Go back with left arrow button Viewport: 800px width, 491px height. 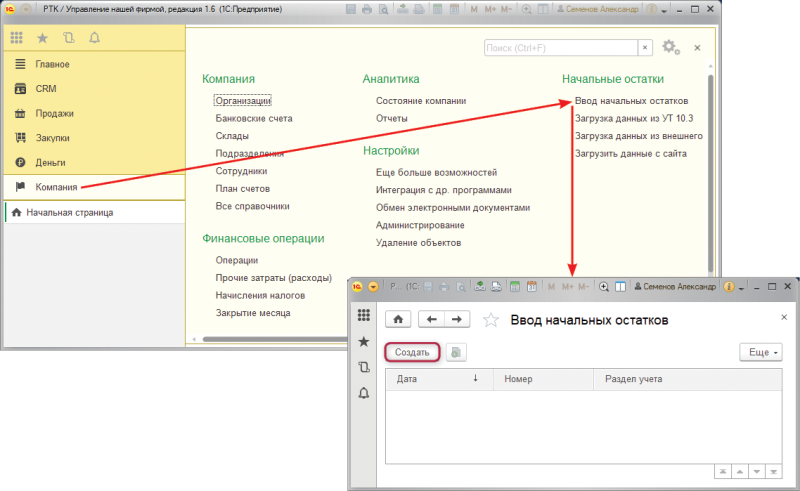(x=431, y=320)
